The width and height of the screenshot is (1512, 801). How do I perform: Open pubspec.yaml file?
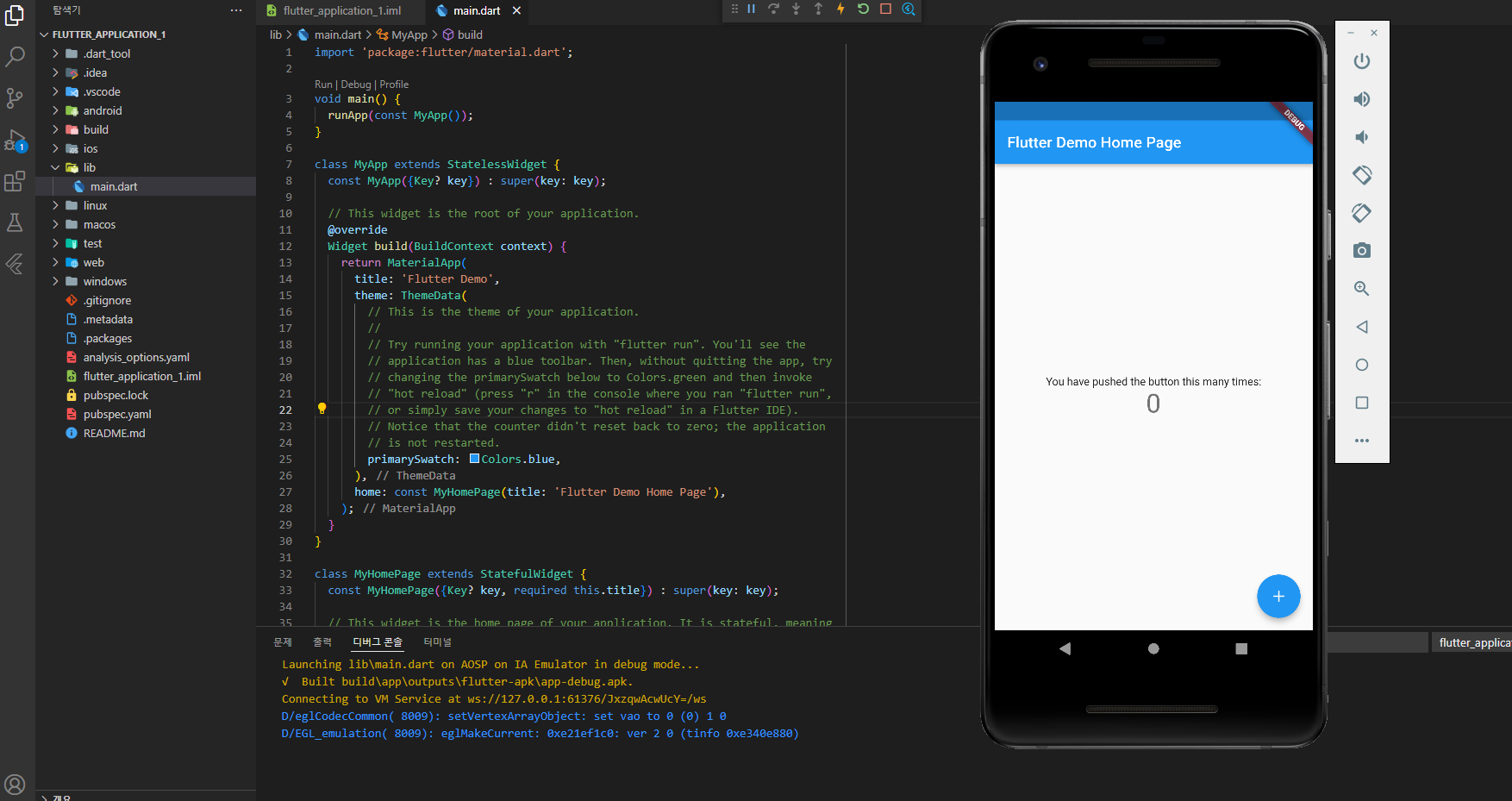146,414
